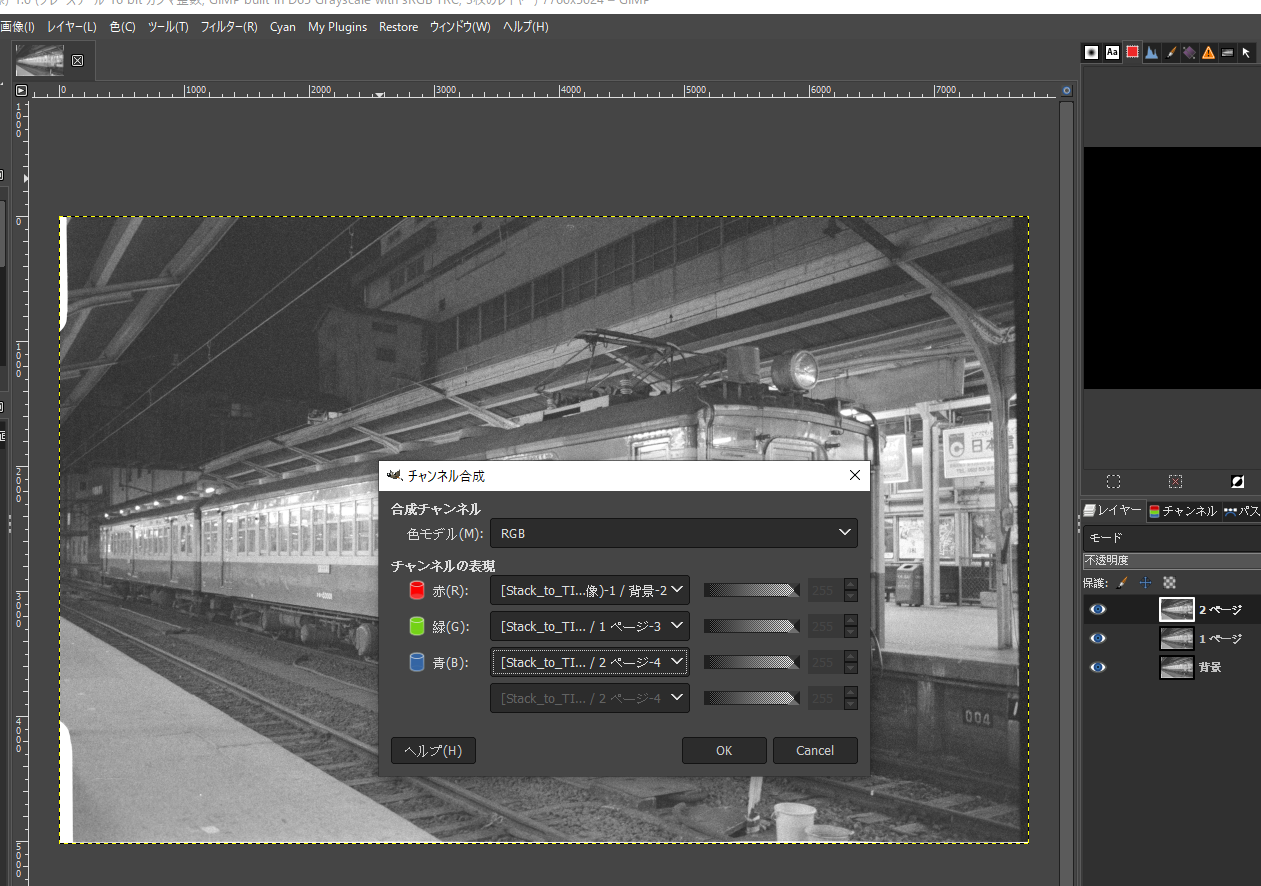1261x886 pixels.
Task: Click the Quick Mask toggle icon
Action: pyautogui.click(x=1237, y=481)
